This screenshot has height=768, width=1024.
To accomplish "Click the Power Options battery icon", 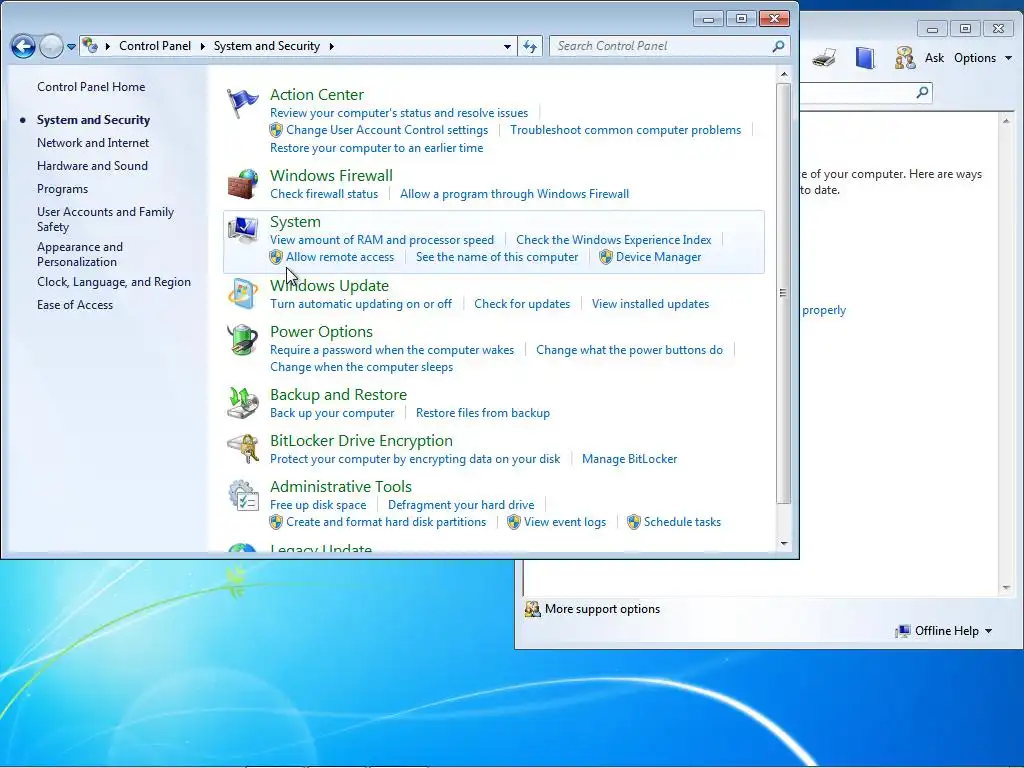I will pos(242,340).
